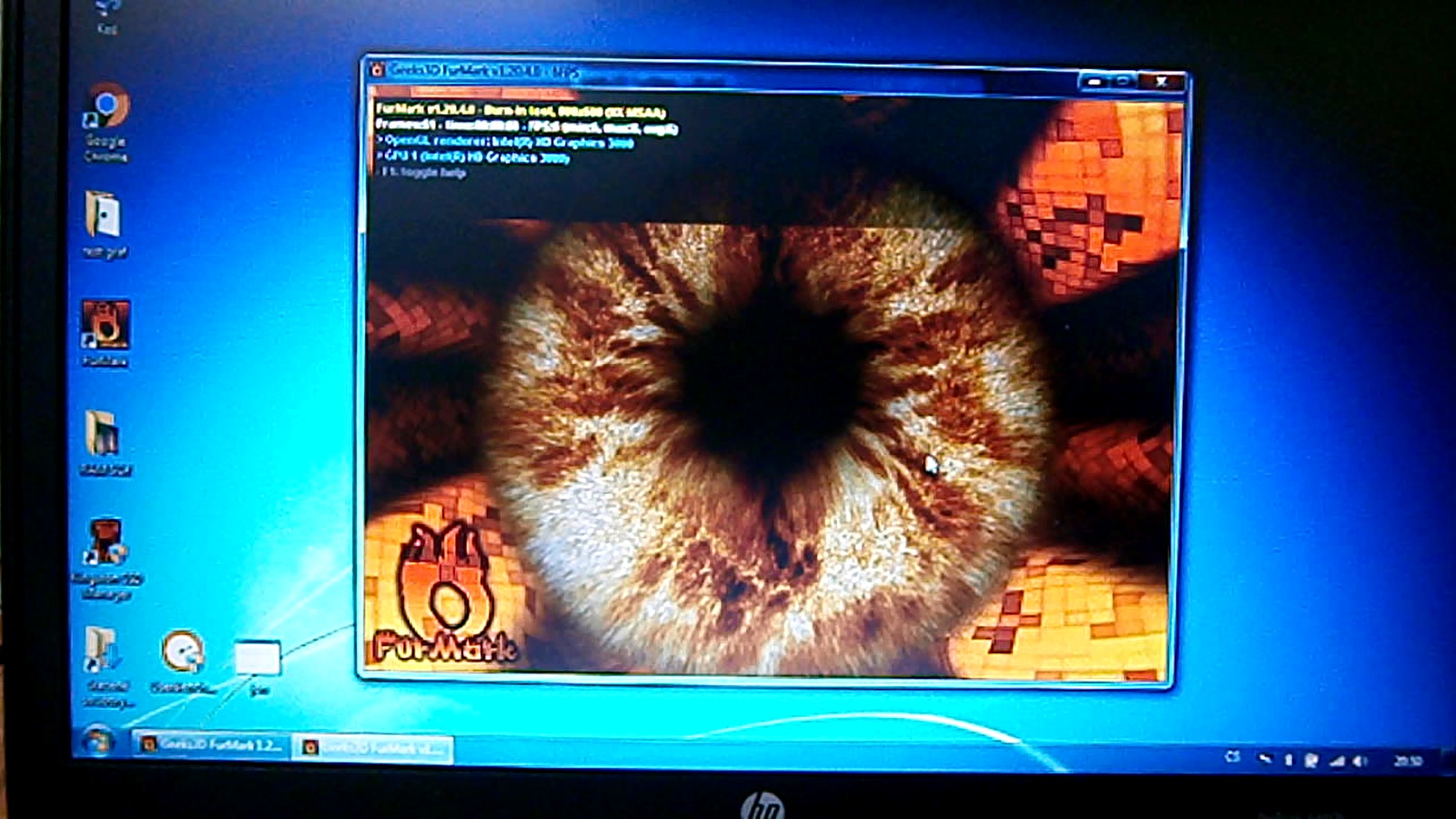
Task: Open the network signal tray icon
Action: click(1335, 760)
